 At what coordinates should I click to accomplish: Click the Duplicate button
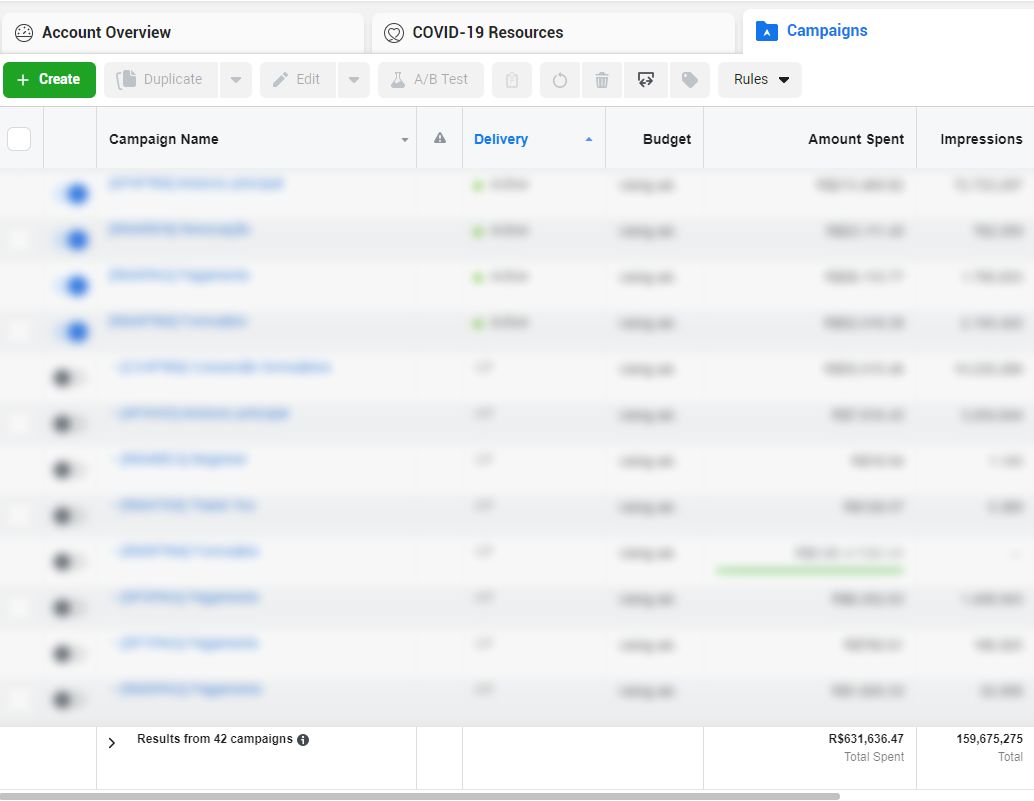click(161, 80)
